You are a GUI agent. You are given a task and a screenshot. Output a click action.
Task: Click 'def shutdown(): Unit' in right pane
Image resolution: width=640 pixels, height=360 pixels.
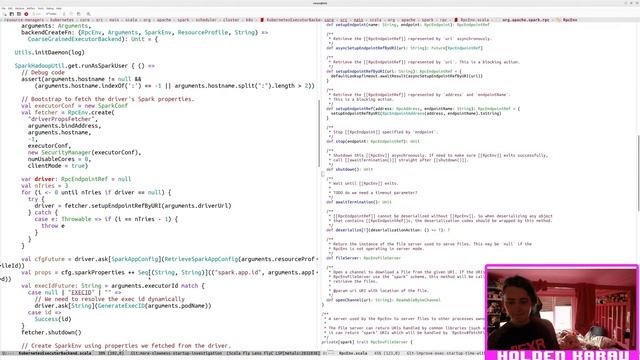pyautogui.click(x=350, y=169)
